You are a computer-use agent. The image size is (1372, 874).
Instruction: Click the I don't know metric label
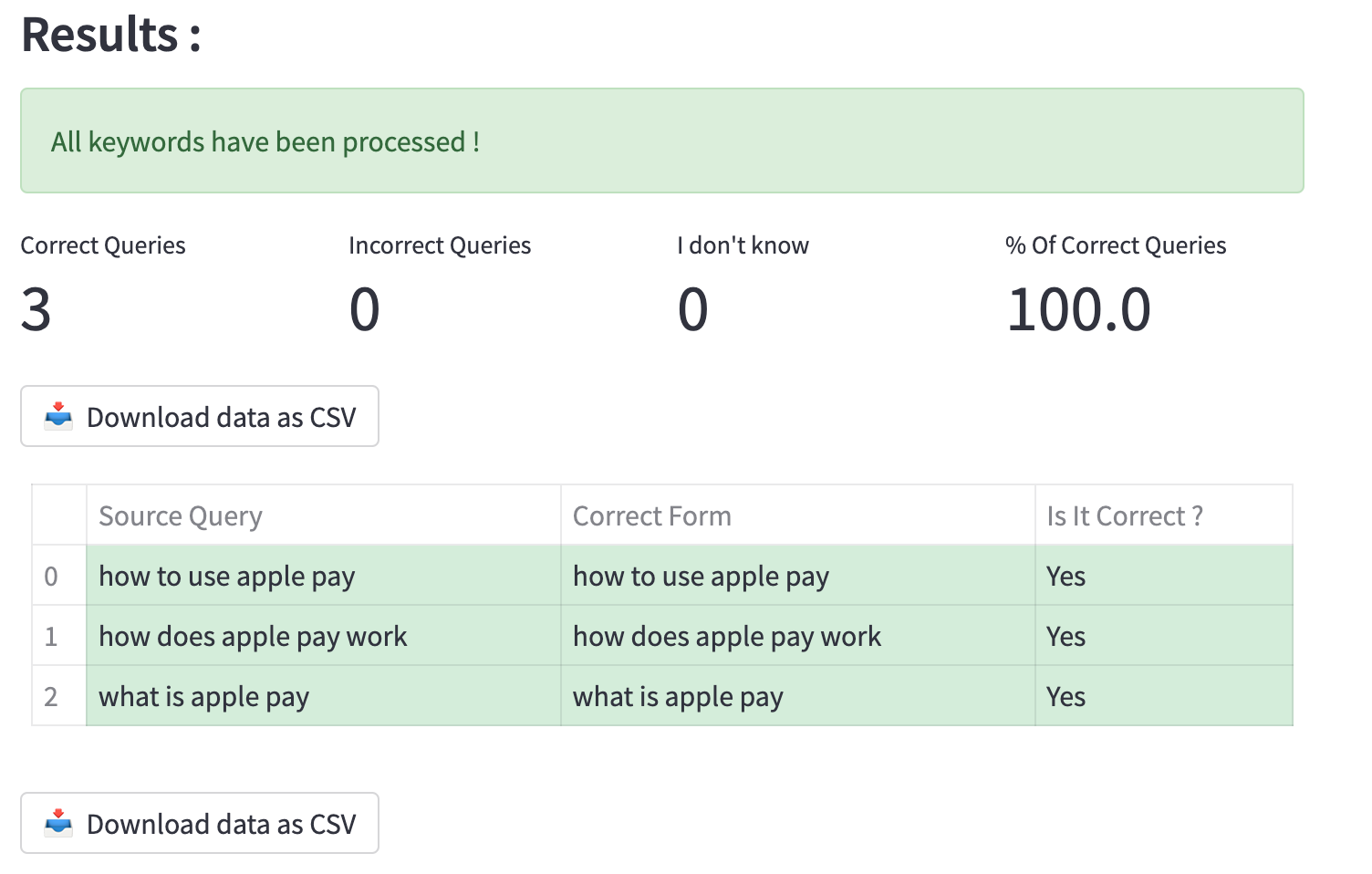[743, 245]
